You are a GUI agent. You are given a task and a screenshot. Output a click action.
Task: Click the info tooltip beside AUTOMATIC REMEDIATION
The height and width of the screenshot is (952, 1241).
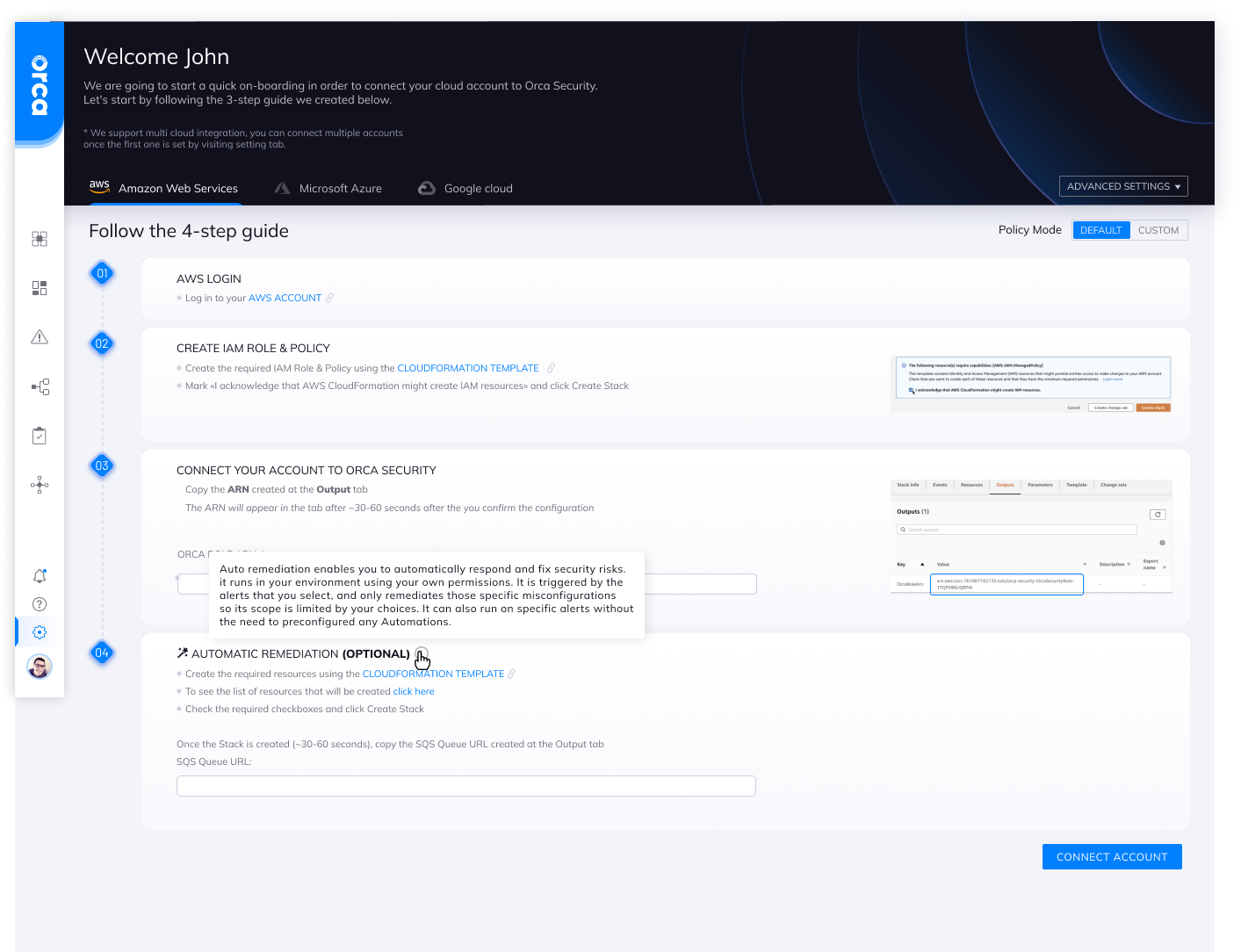tap(421, 653)
